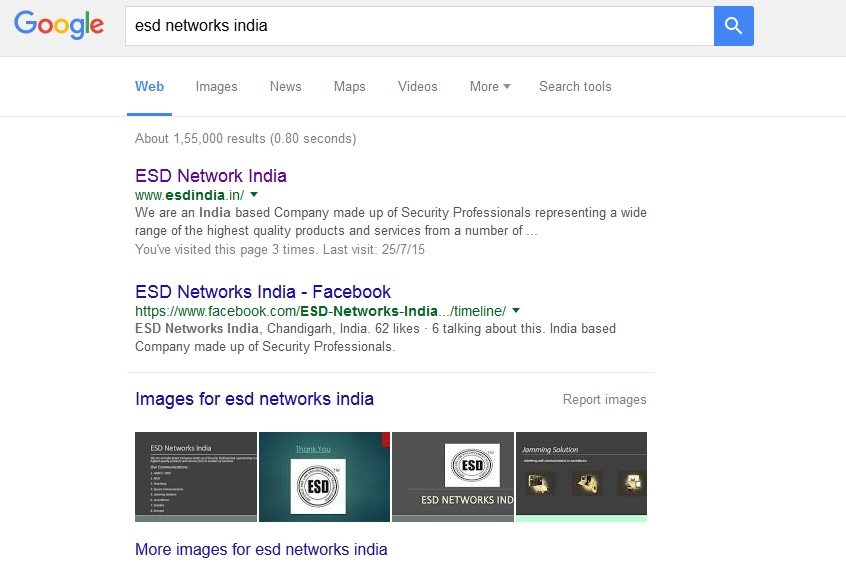Click the blue search magnifier button
The image size is (846, 570).
point(733,26)
